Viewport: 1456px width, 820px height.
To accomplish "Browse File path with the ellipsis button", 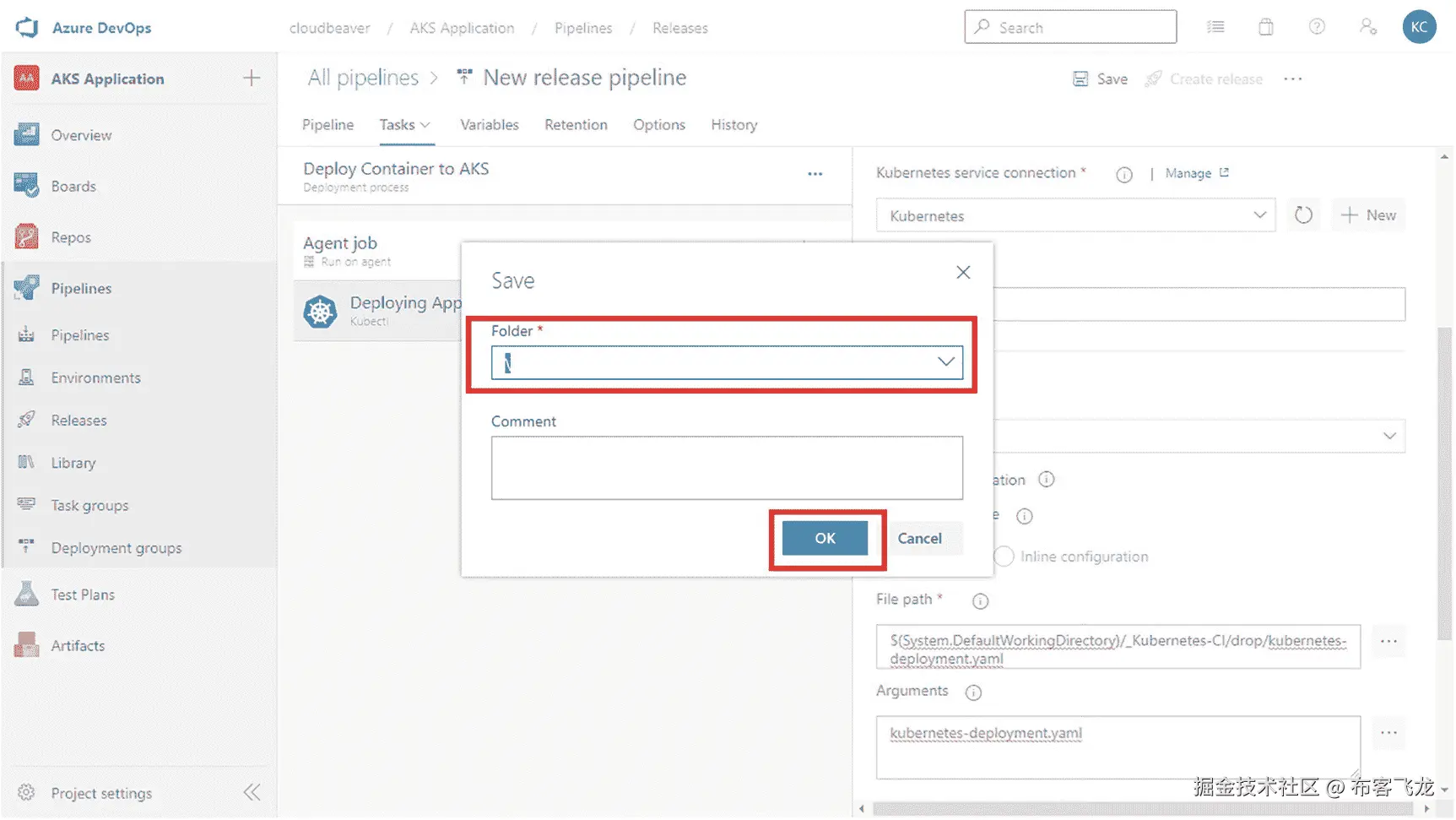I will pos(1389,642).
